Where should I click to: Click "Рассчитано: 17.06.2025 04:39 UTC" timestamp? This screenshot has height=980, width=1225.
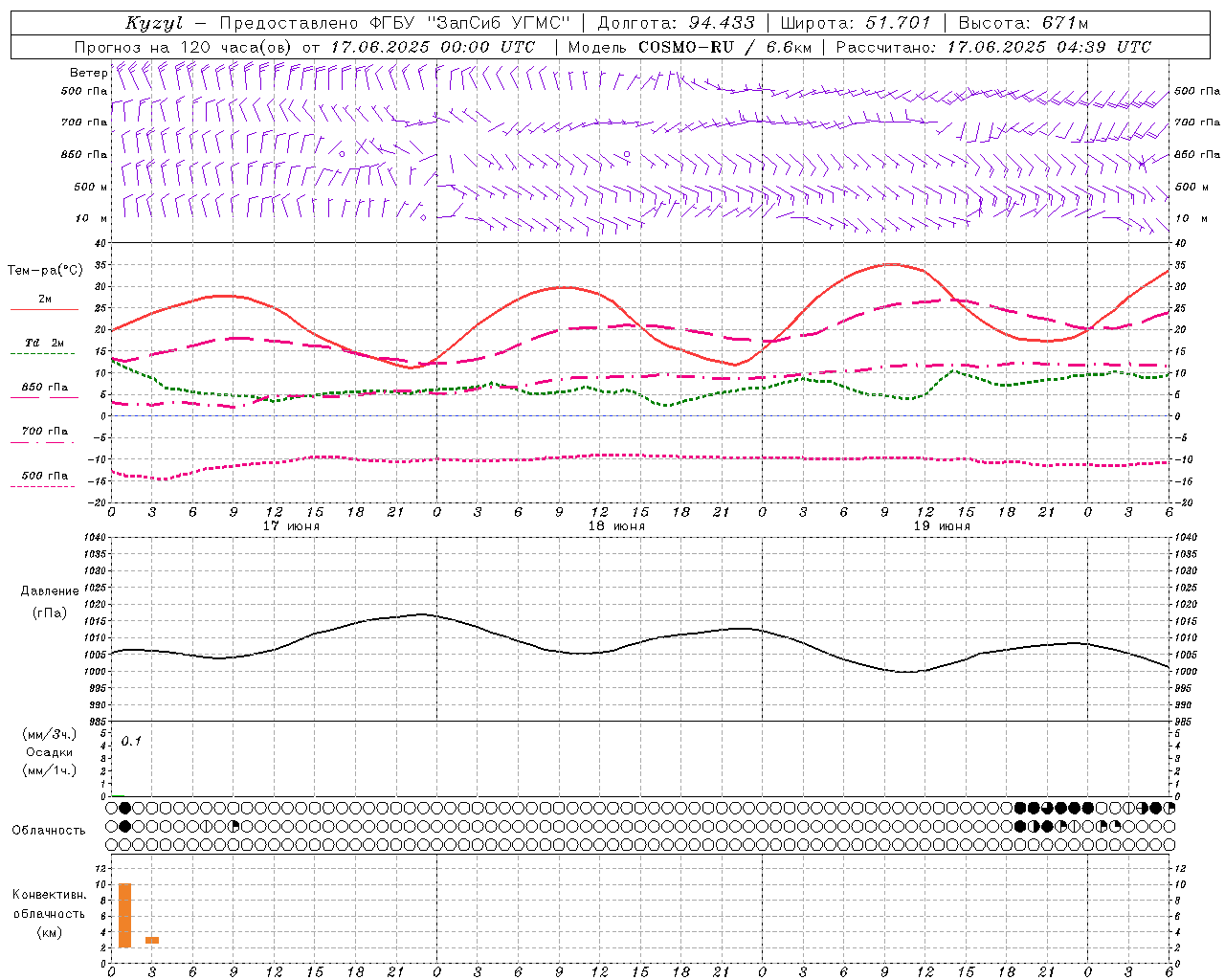(993, 47)
